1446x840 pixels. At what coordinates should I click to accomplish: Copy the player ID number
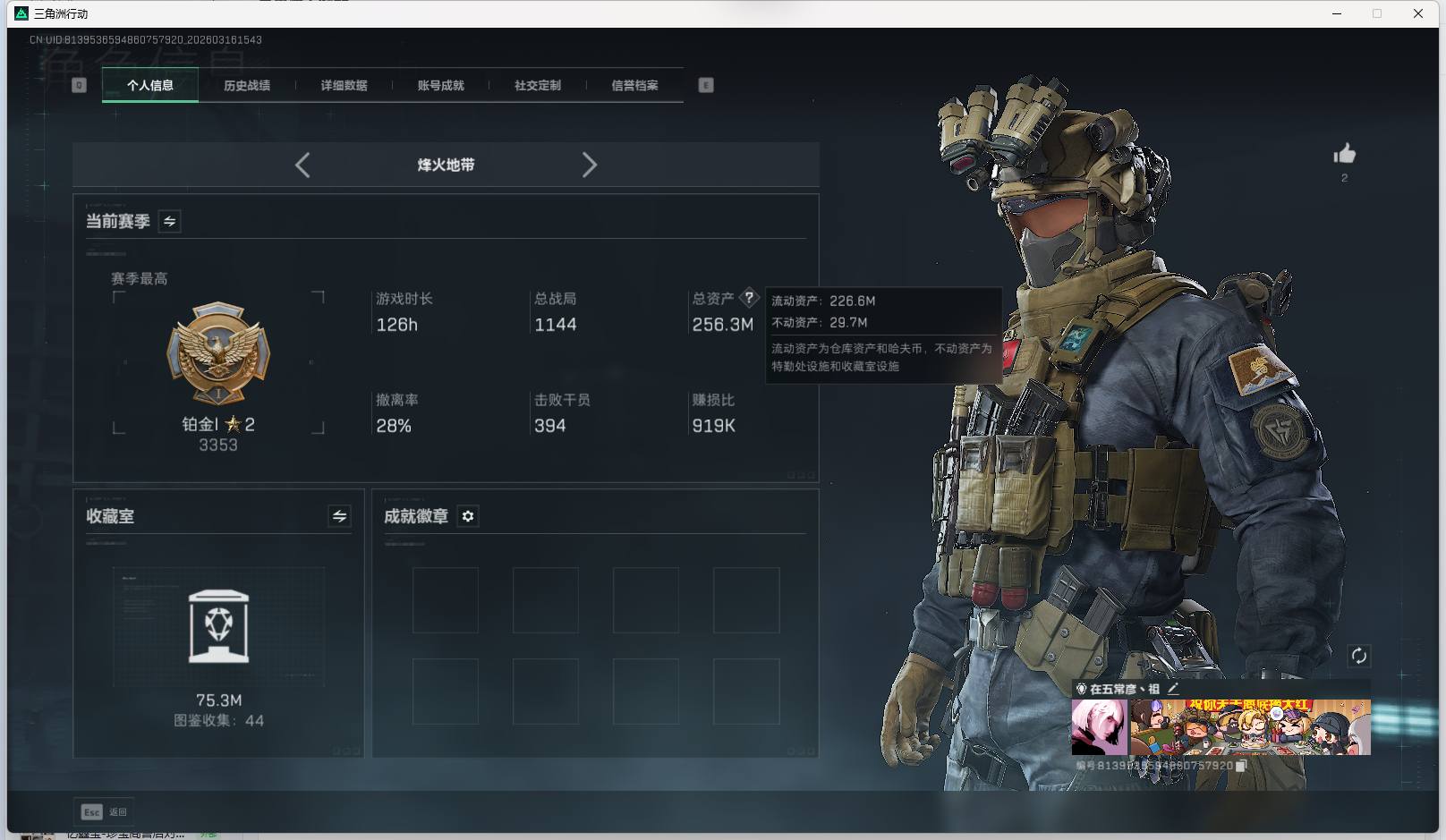click(x=1241, y=766)
